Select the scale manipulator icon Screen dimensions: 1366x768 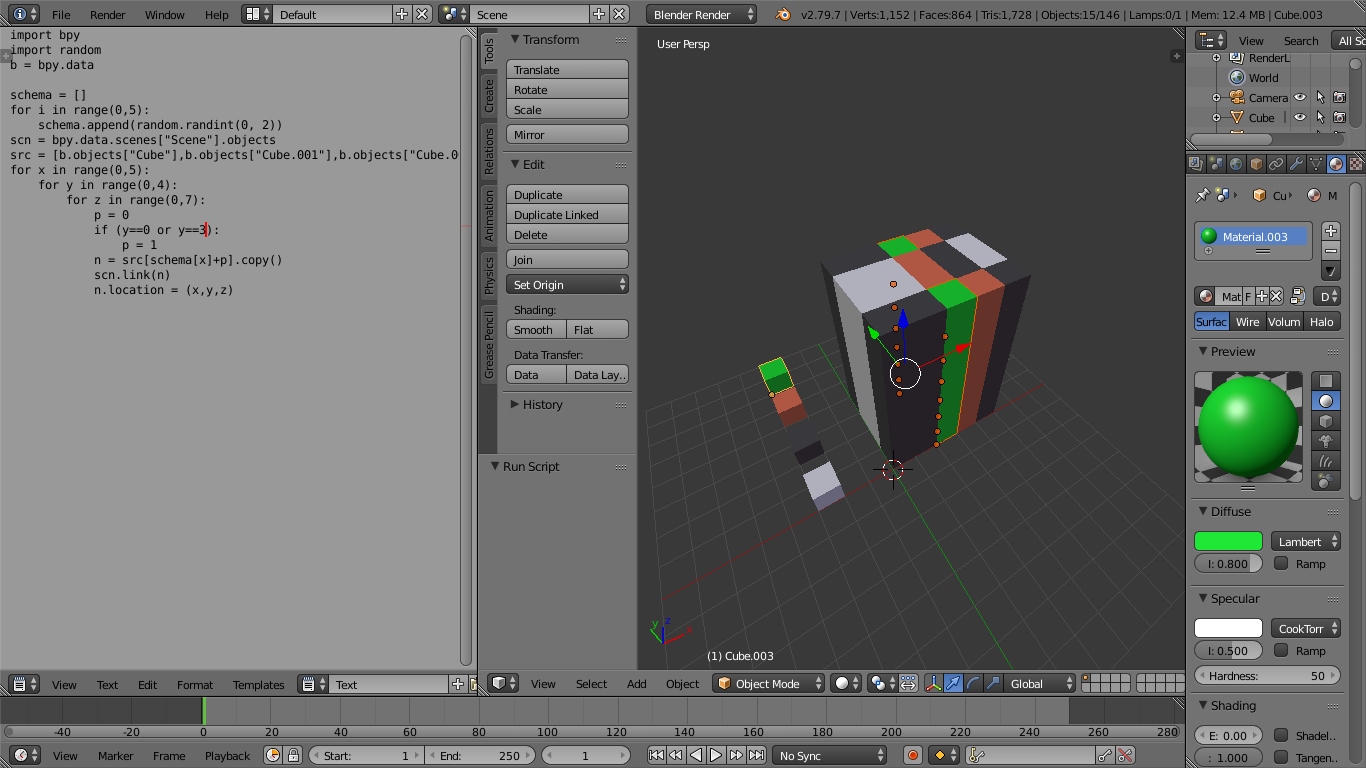point(993,684)
